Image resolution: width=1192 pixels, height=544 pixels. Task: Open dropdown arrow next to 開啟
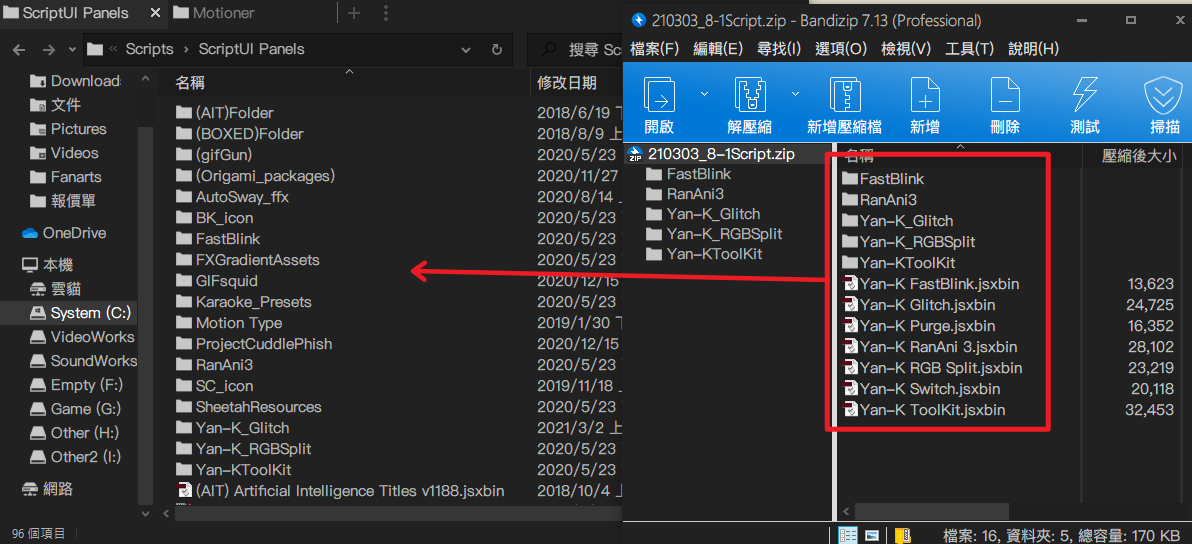coord(704,93)
